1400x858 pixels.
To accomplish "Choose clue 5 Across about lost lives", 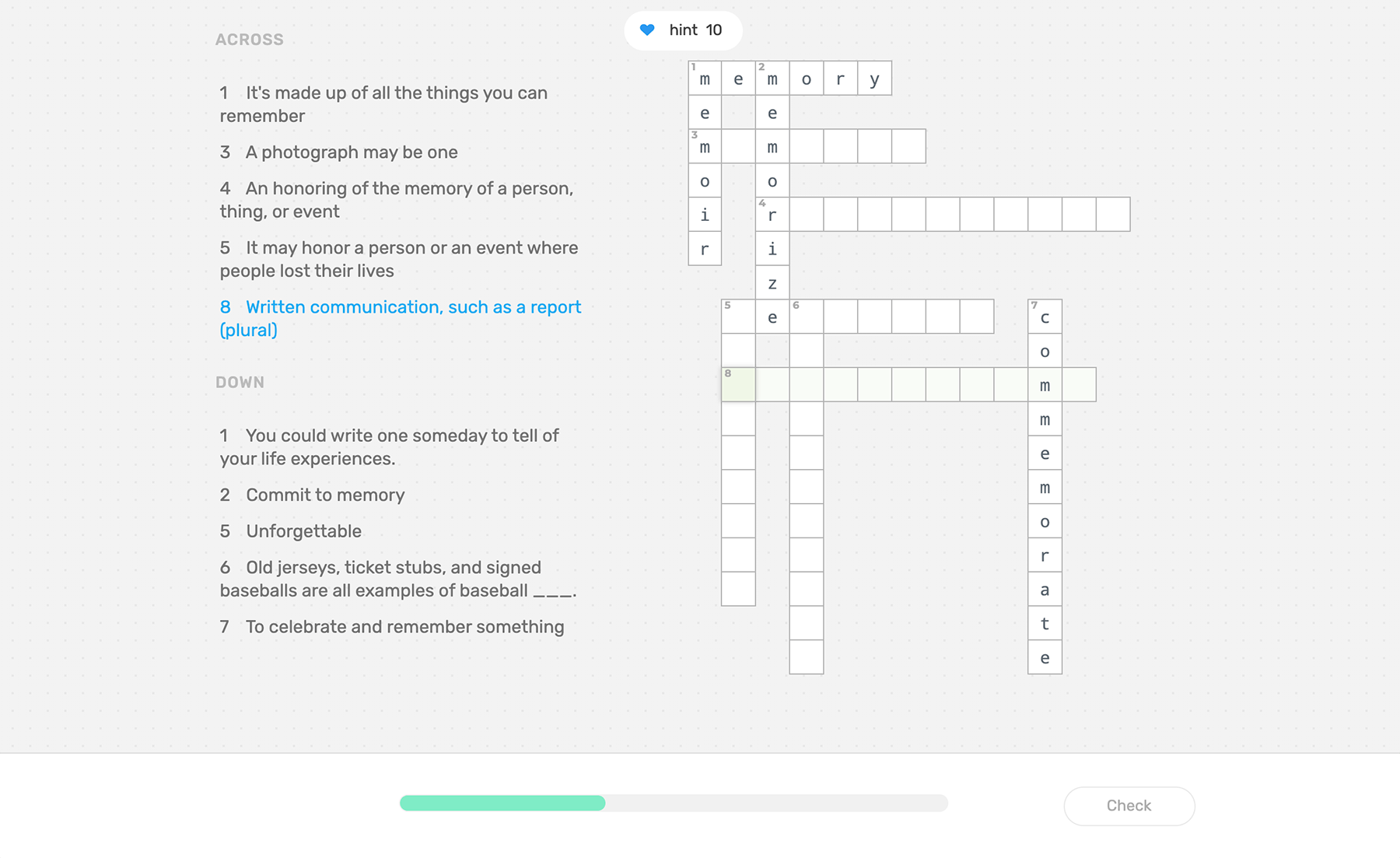I will point(399,259).
